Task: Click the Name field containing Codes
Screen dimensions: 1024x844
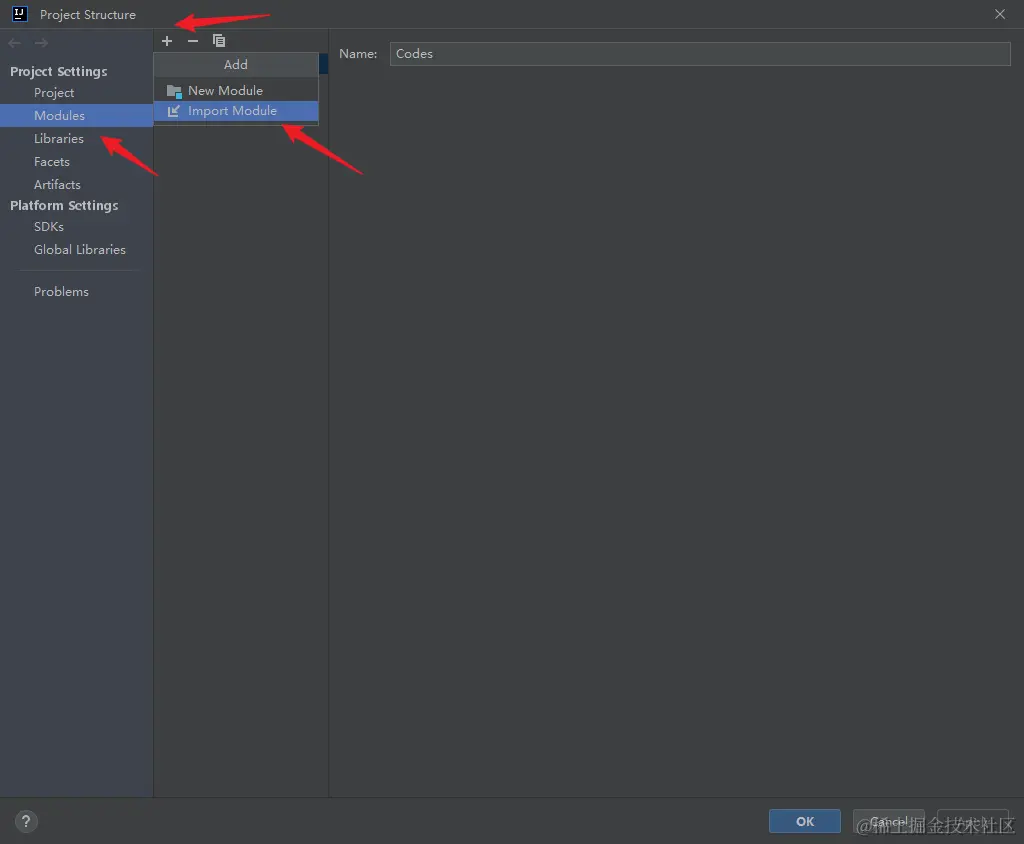Action: click(x=700, y=54)
